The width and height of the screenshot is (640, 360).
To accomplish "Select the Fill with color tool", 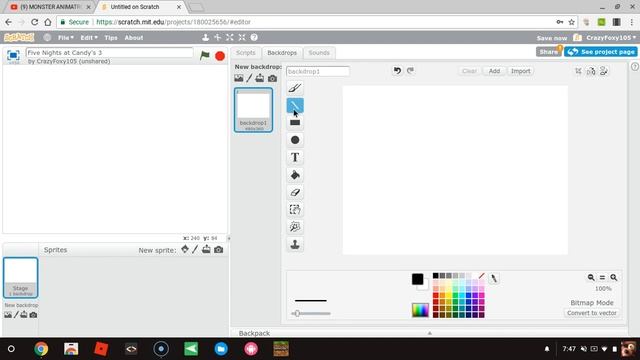I will 295,175.
